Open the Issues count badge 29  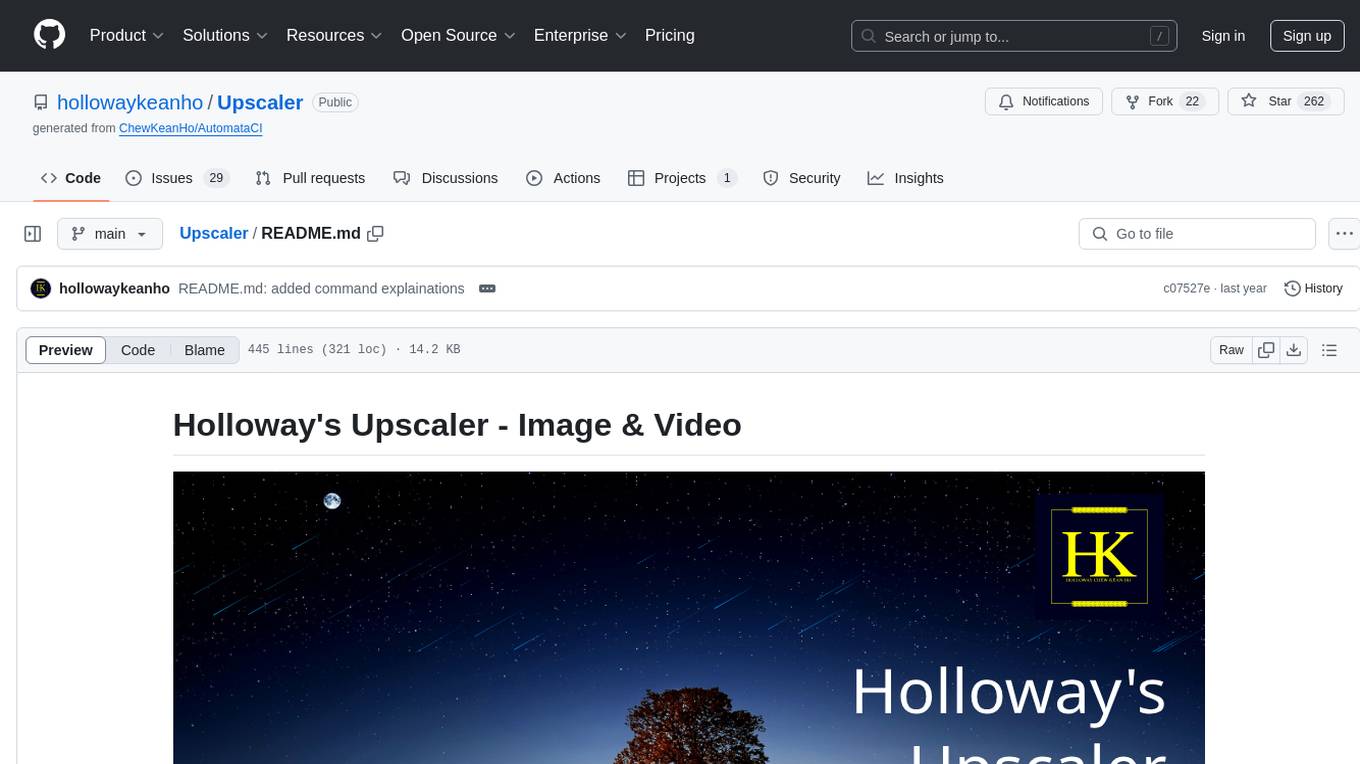[x=216, y=178]
